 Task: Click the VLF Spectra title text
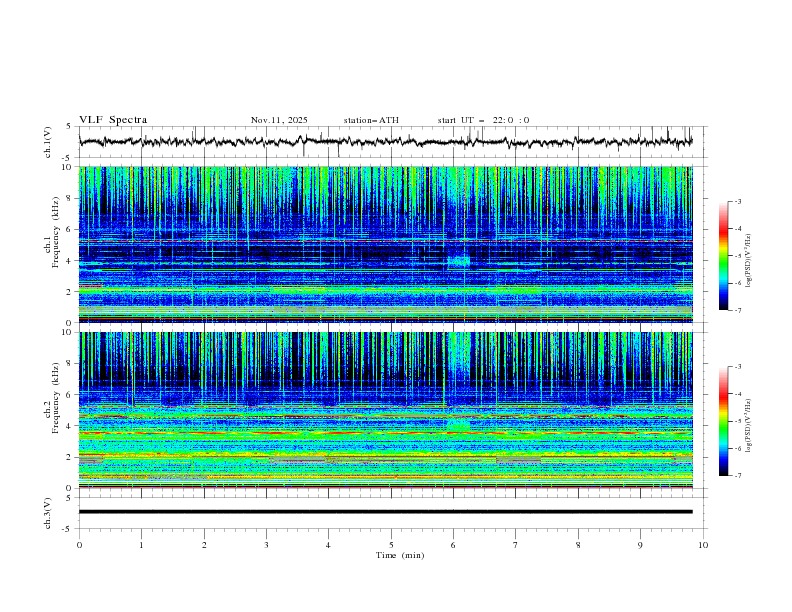tap(113, 120)
